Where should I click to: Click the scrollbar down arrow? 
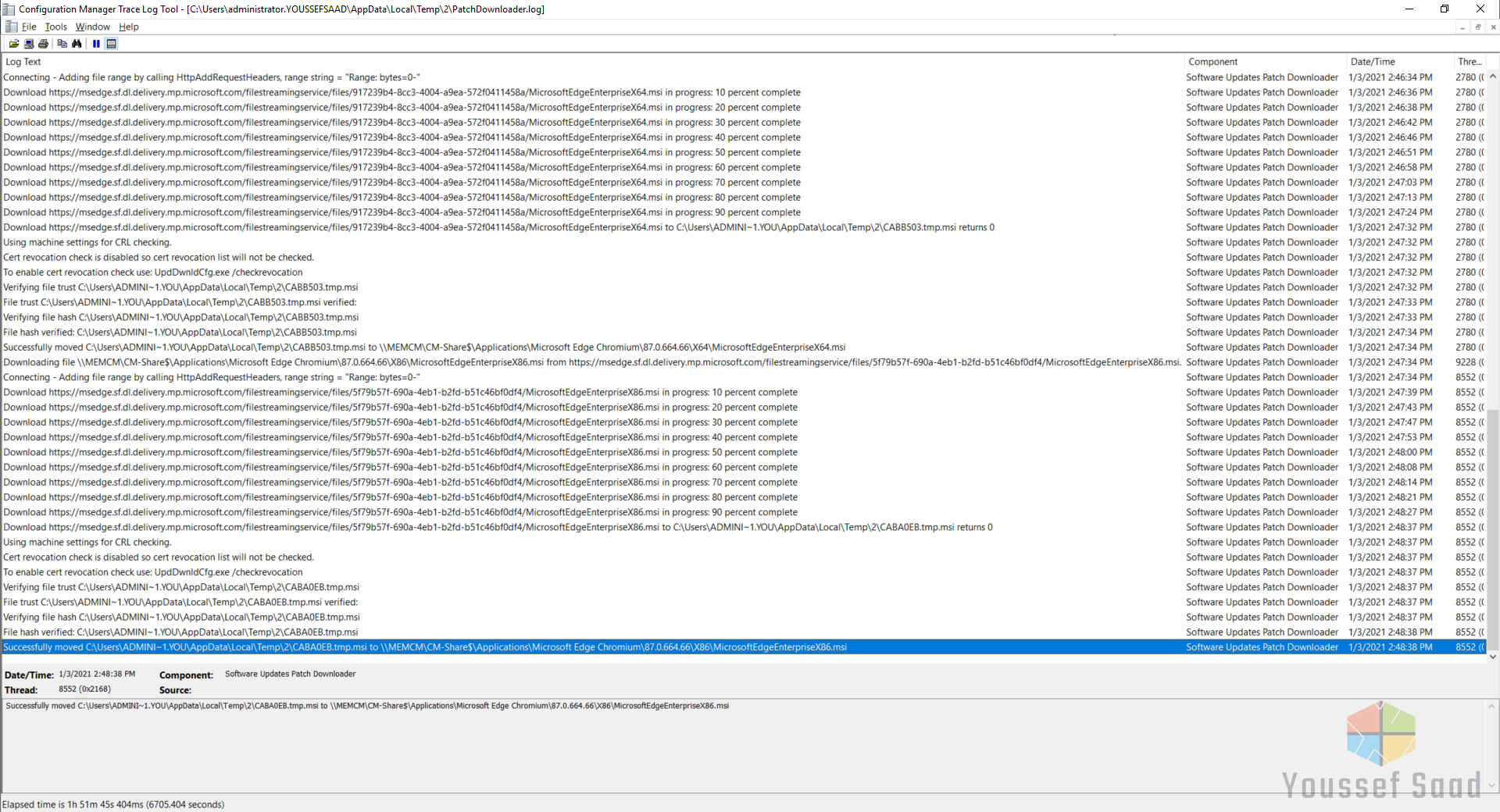click(x=1493, y=657)
